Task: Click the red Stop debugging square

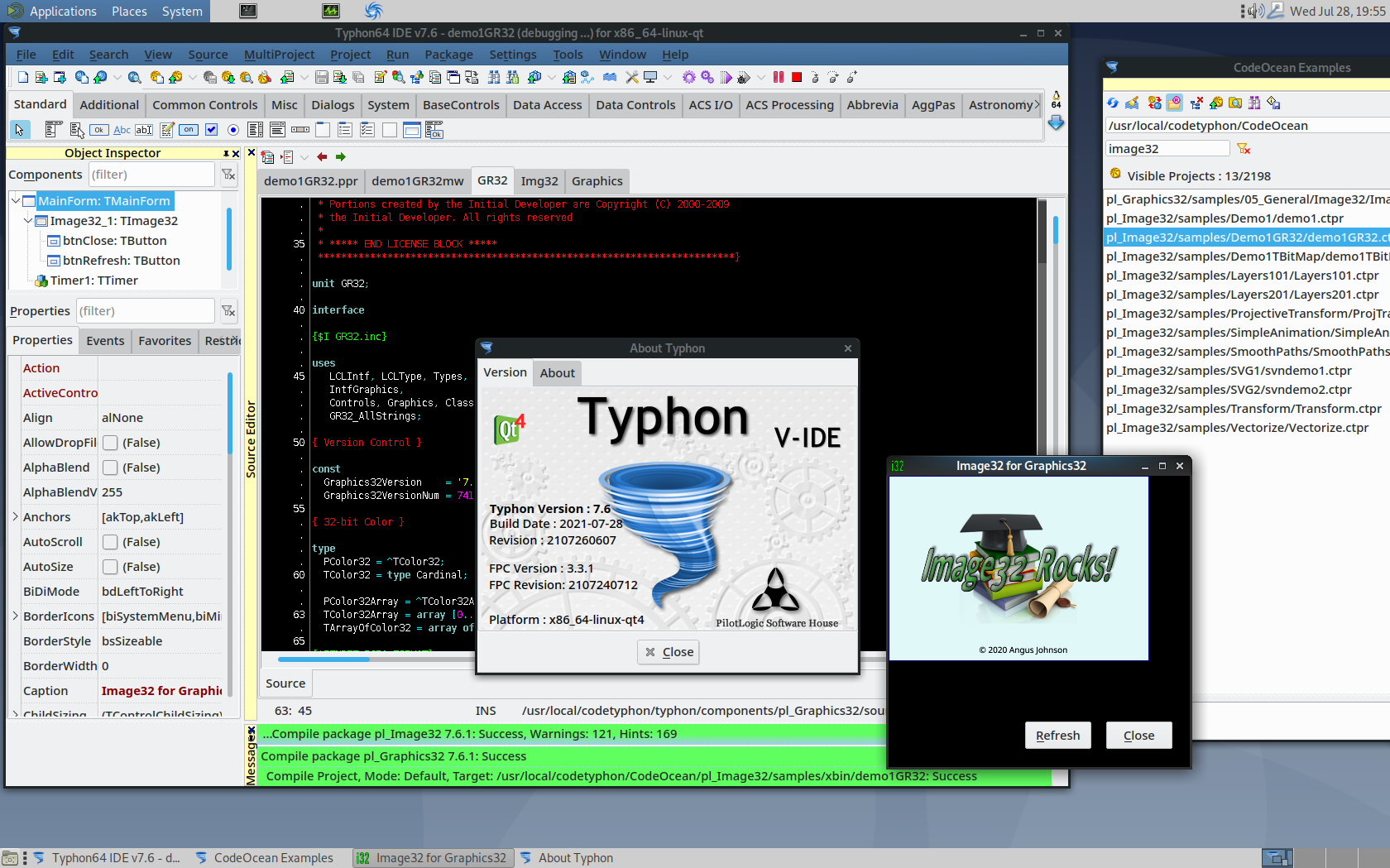Action: coord(797,77)
